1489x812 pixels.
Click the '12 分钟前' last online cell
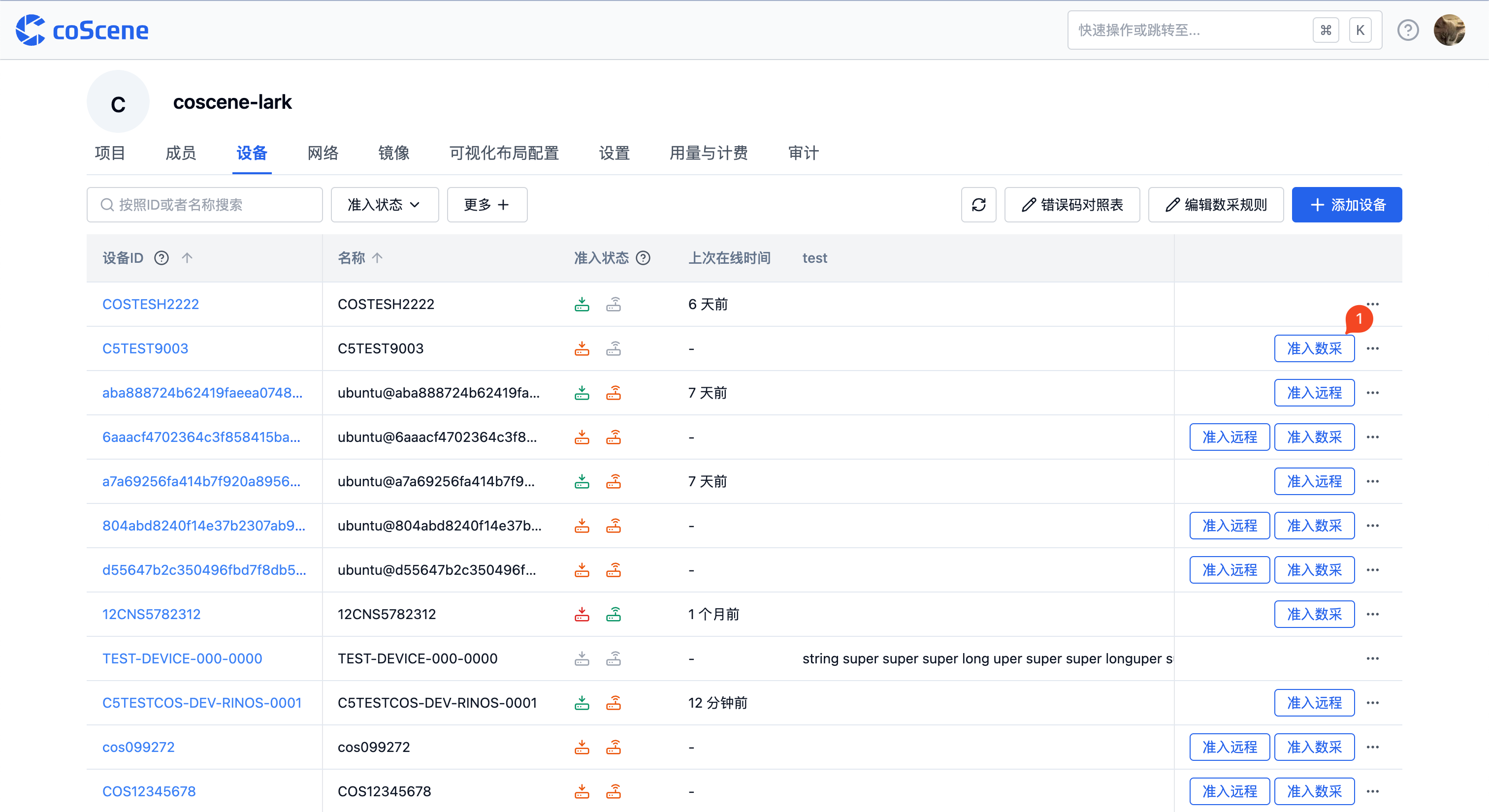click(717, 703)
